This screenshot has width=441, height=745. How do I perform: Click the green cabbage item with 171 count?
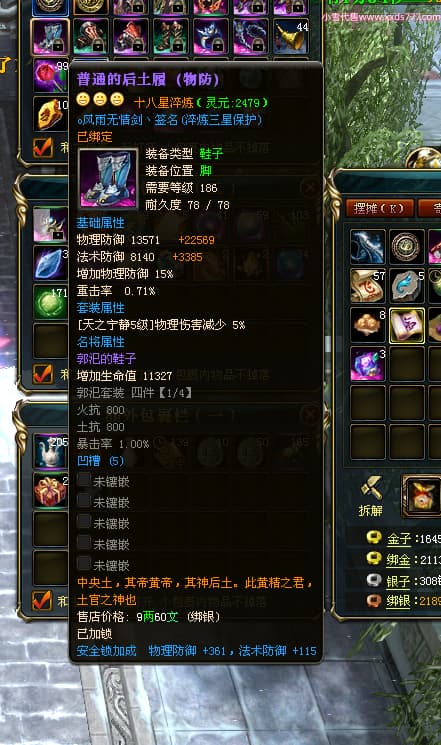pyautogui.click(x=51, y=302)
